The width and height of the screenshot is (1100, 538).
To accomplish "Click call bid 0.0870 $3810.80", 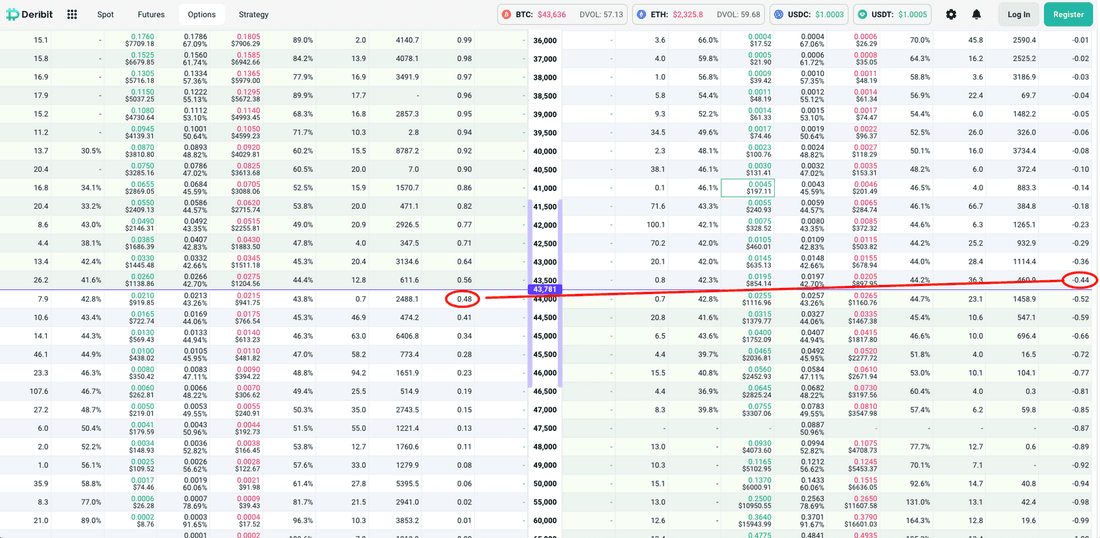I will pos(140,151).
